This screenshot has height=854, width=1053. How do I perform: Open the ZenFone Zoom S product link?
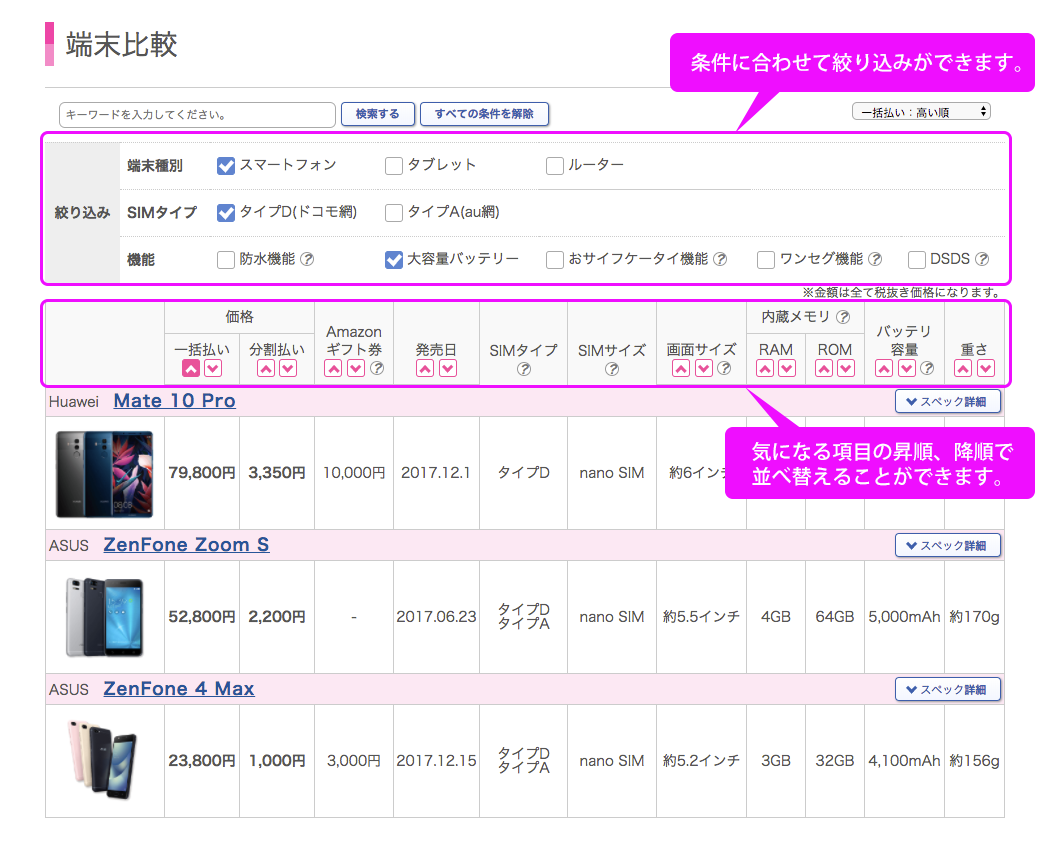pos(186,544)
